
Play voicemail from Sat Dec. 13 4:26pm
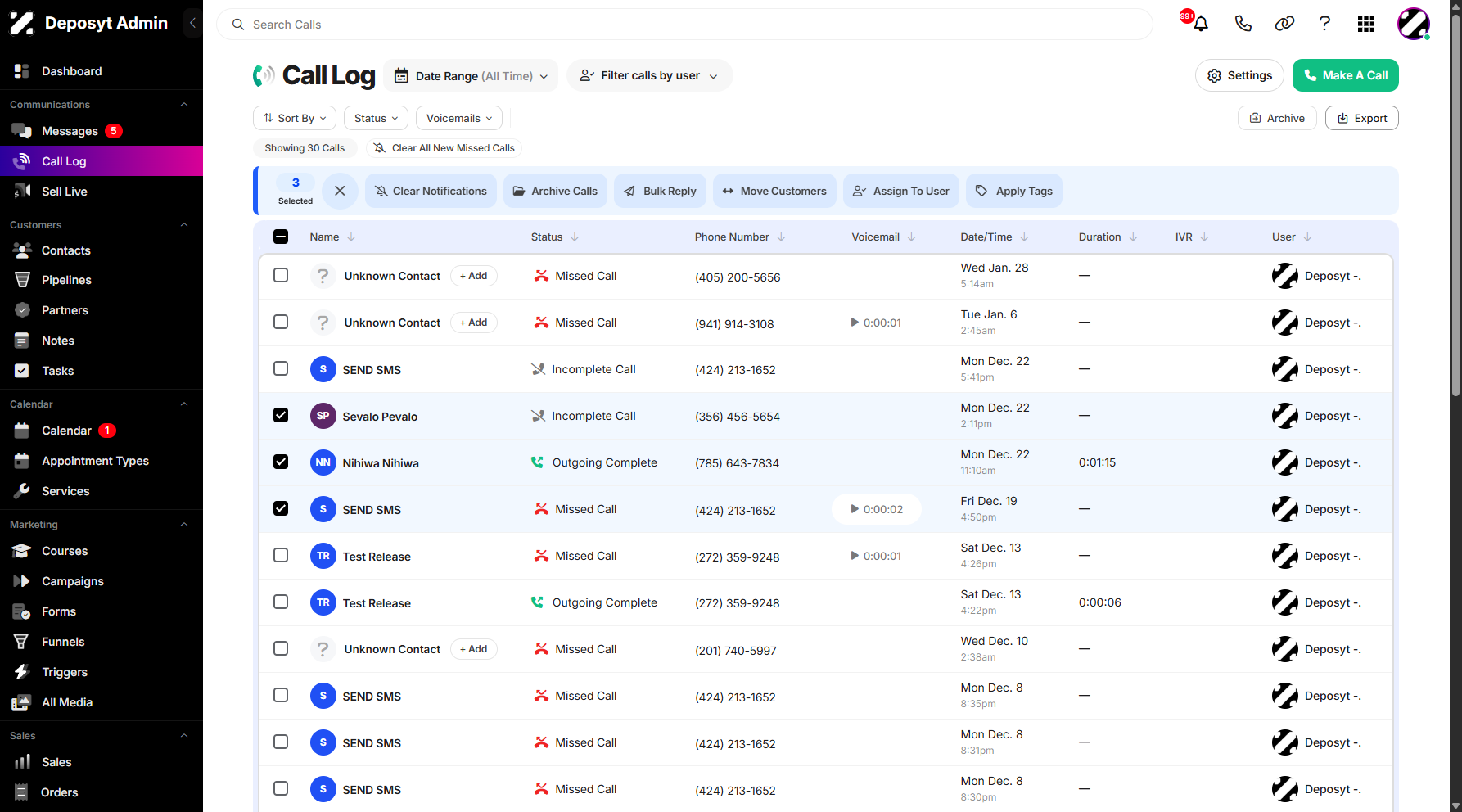click(876, 556)
